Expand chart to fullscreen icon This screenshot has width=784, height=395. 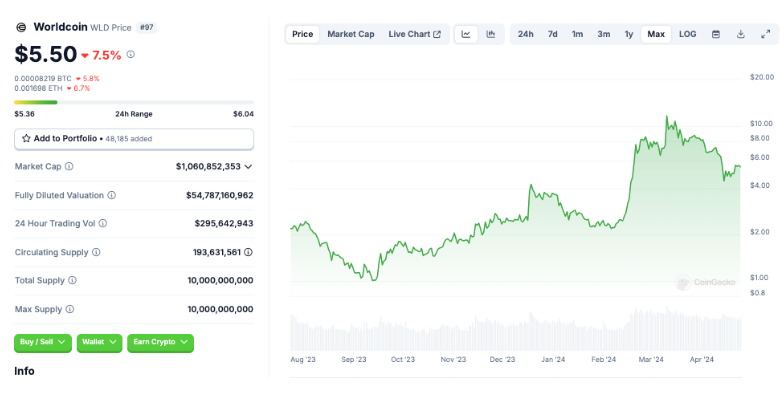[x=765, y=34]
